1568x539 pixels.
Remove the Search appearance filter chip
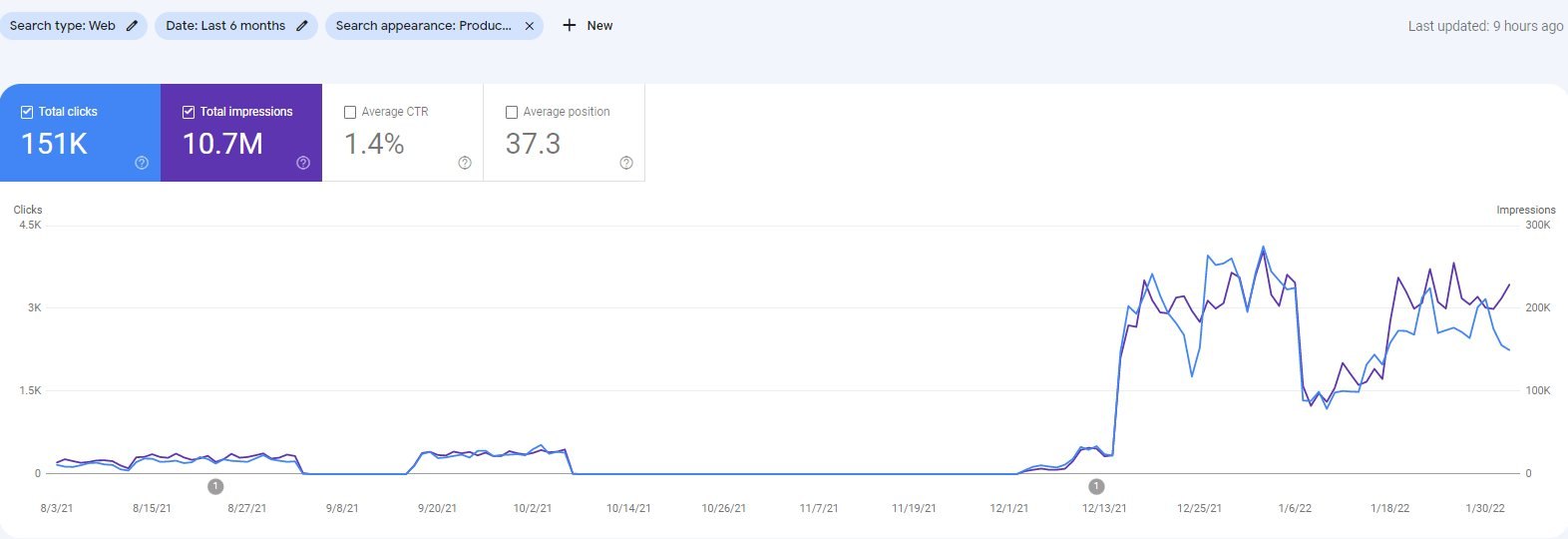tap(530, 26)
